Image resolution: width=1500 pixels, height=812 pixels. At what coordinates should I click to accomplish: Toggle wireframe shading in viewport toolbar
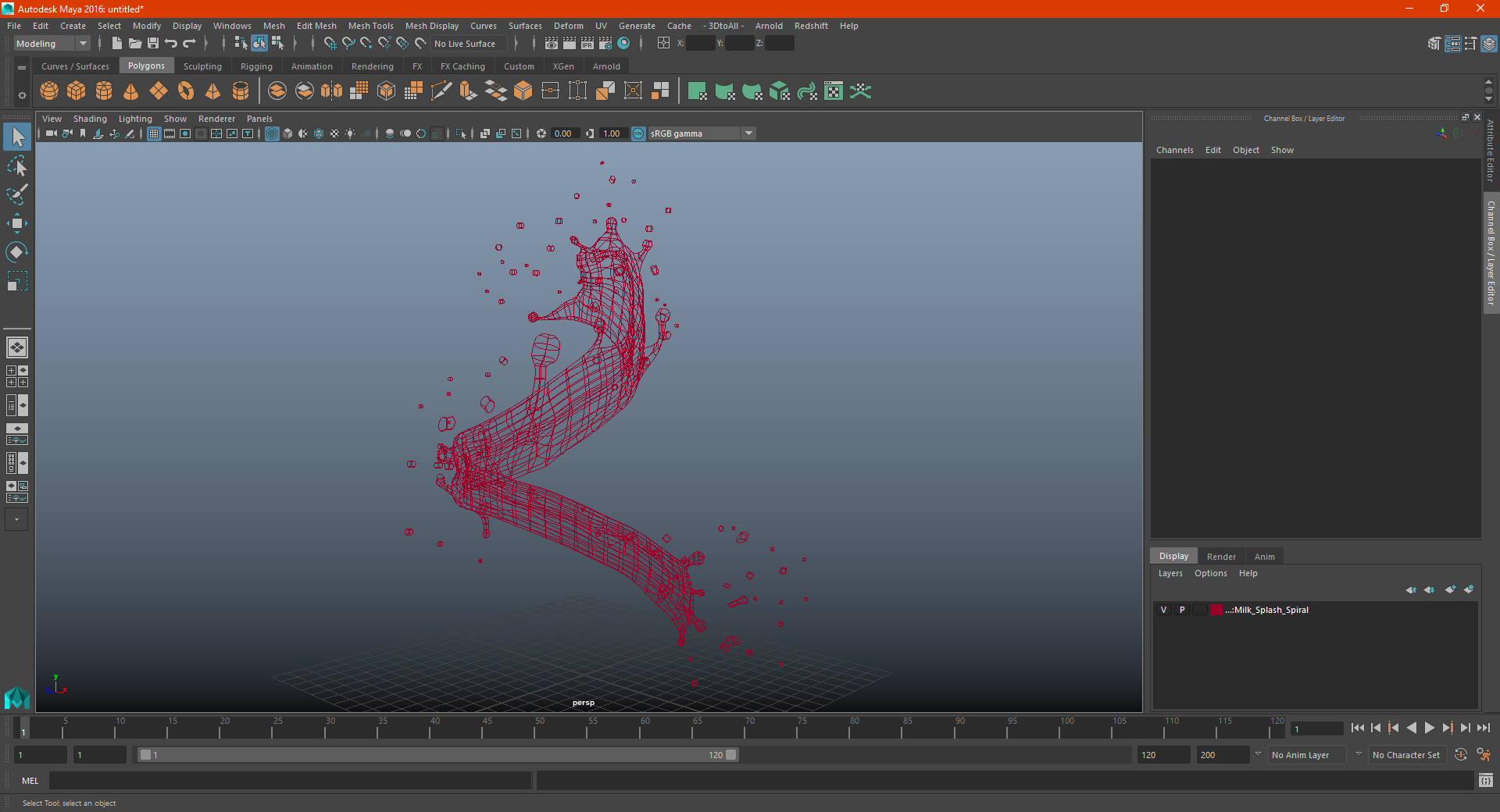272,134
